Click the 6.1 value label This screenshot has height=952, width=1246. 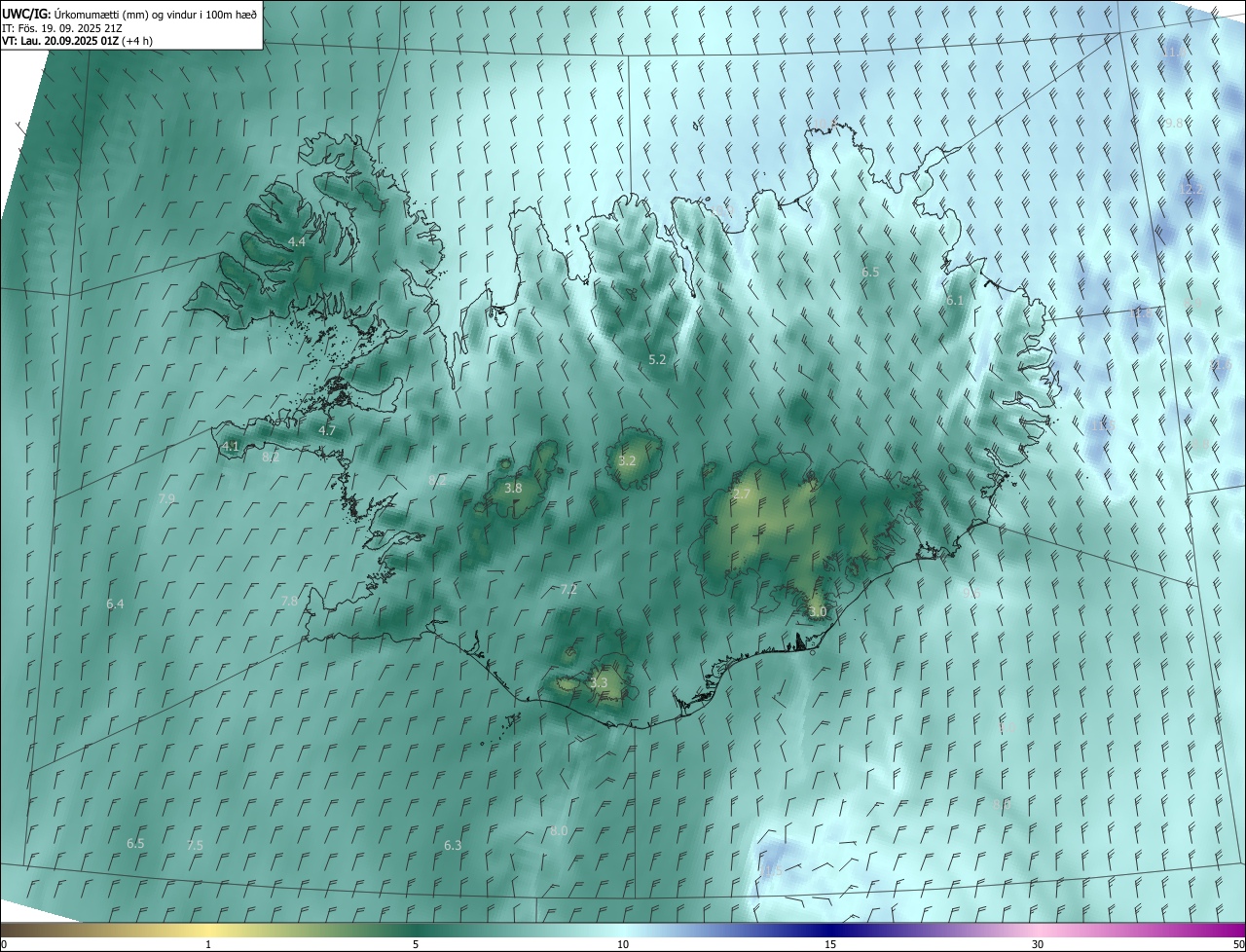pos(955,301)
